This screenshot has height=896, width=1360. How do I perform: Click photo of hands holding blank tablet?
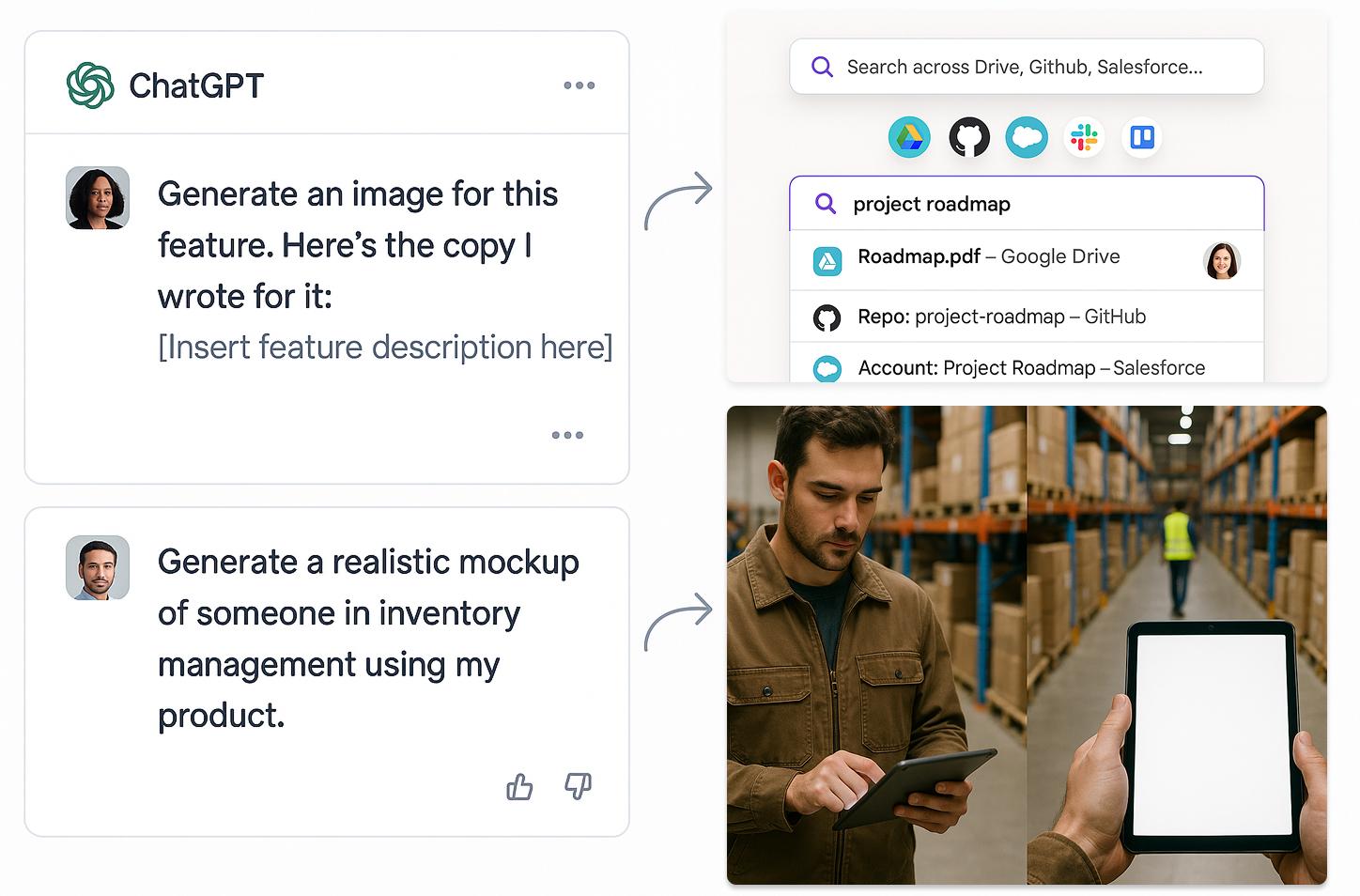pos(1177,645)
